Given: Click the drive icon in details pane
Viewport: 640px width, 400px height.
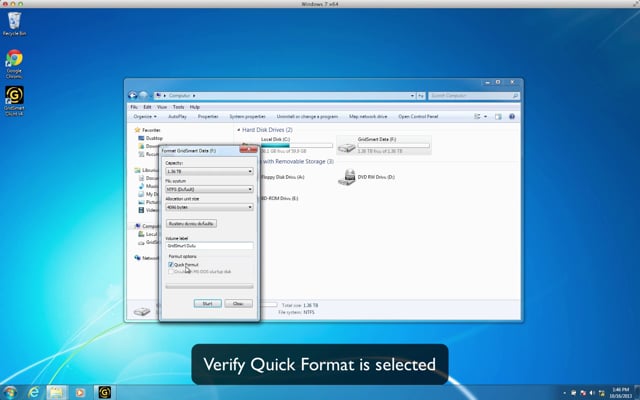Looking at the screenshot, I should 142,311.
